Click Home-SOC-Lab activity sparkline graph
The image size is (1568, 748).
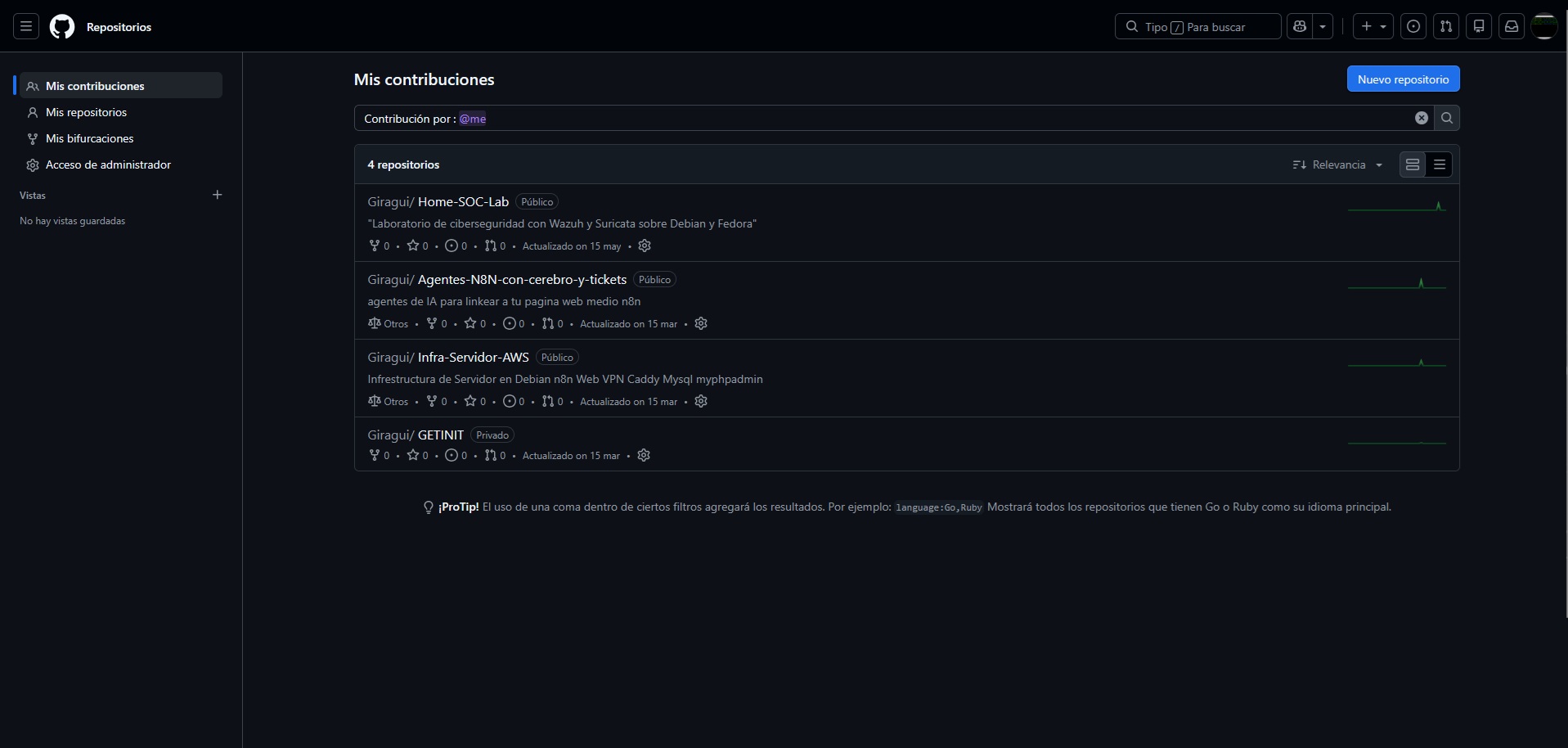pyautogui.click(x=1397, y=205)
